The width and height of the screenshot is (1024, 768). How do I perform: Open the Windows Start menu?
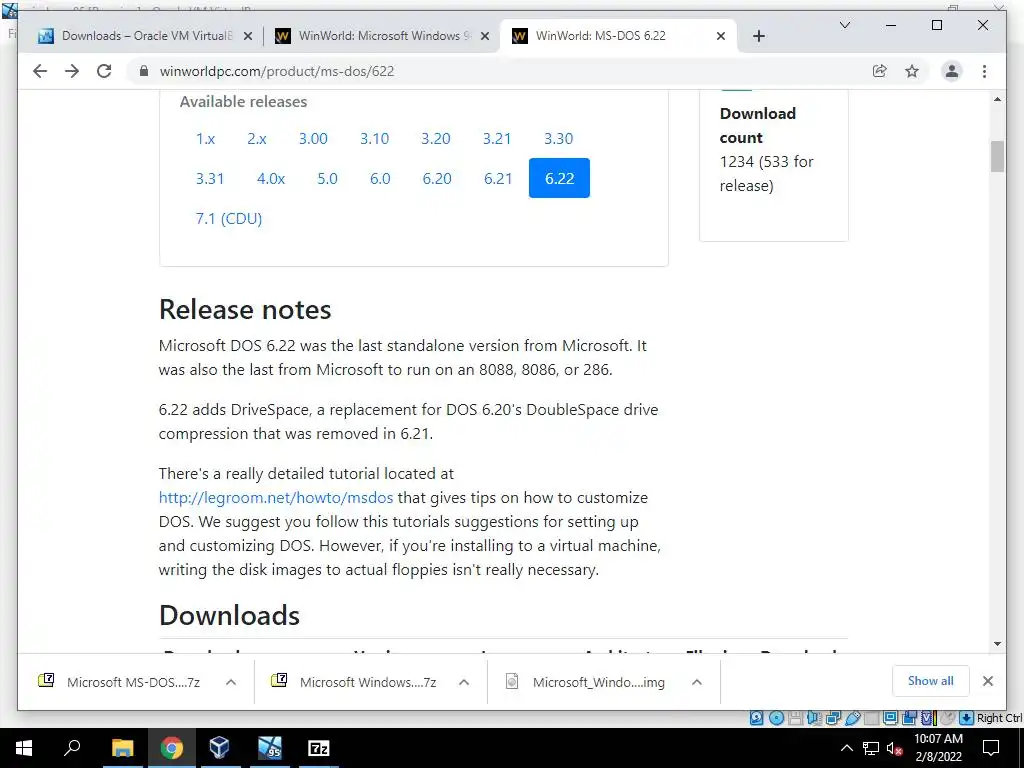[x=24, y=748]
